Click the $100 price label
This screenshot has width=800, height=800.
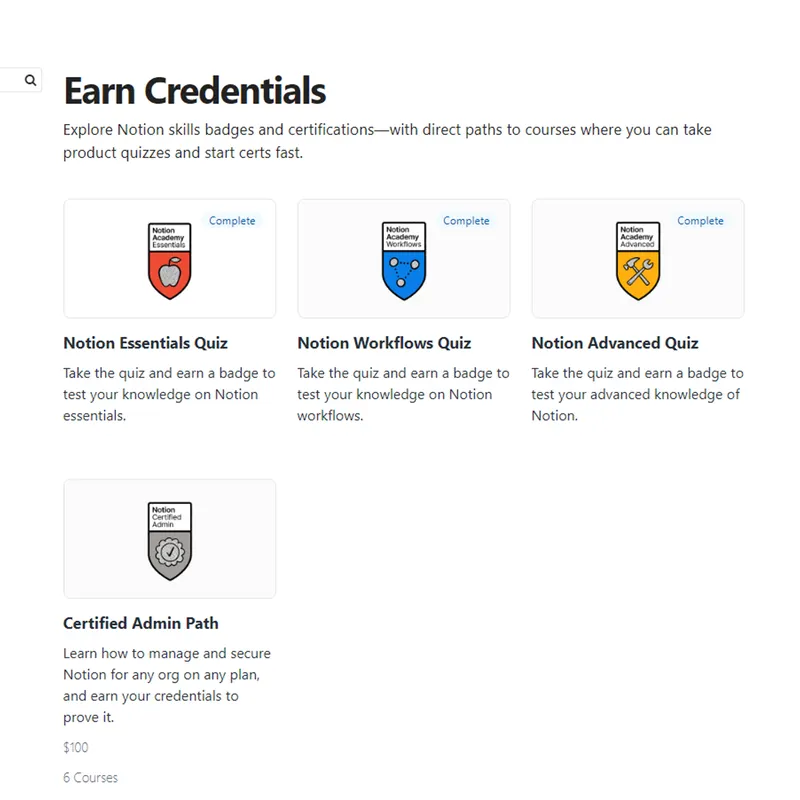click(x=76, y=747)
